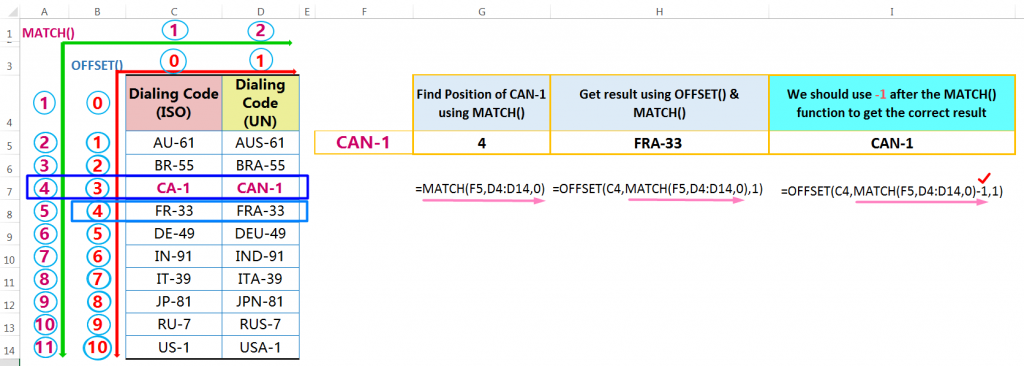Select the Dialing Code (ISO) header cell

174,103
